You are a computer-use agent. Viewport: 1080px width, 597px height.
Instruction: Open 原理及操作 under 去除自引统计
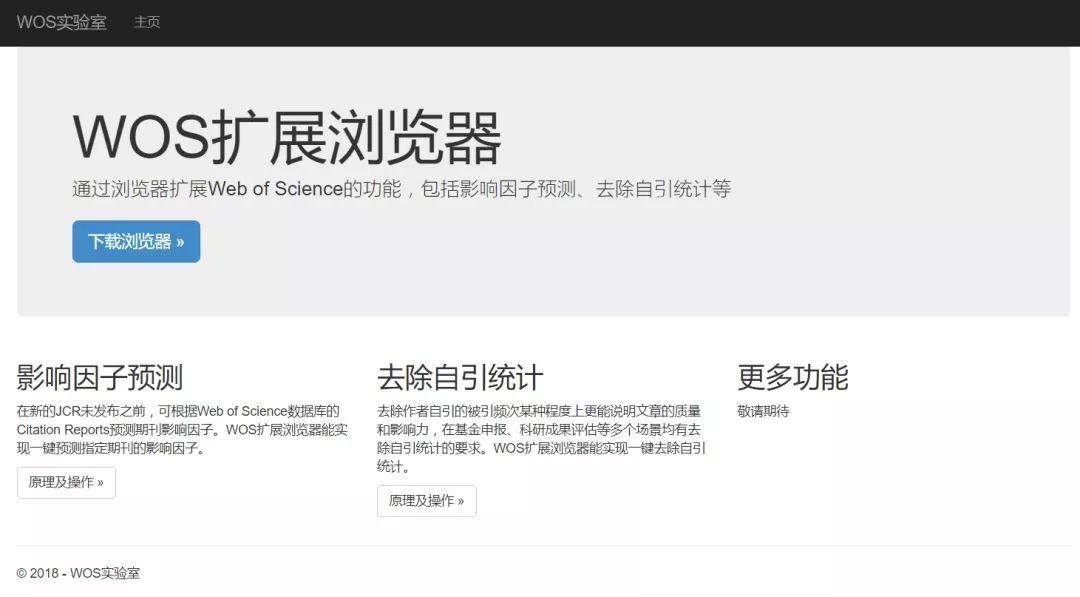pyautogui.click(x=426, y=501)
